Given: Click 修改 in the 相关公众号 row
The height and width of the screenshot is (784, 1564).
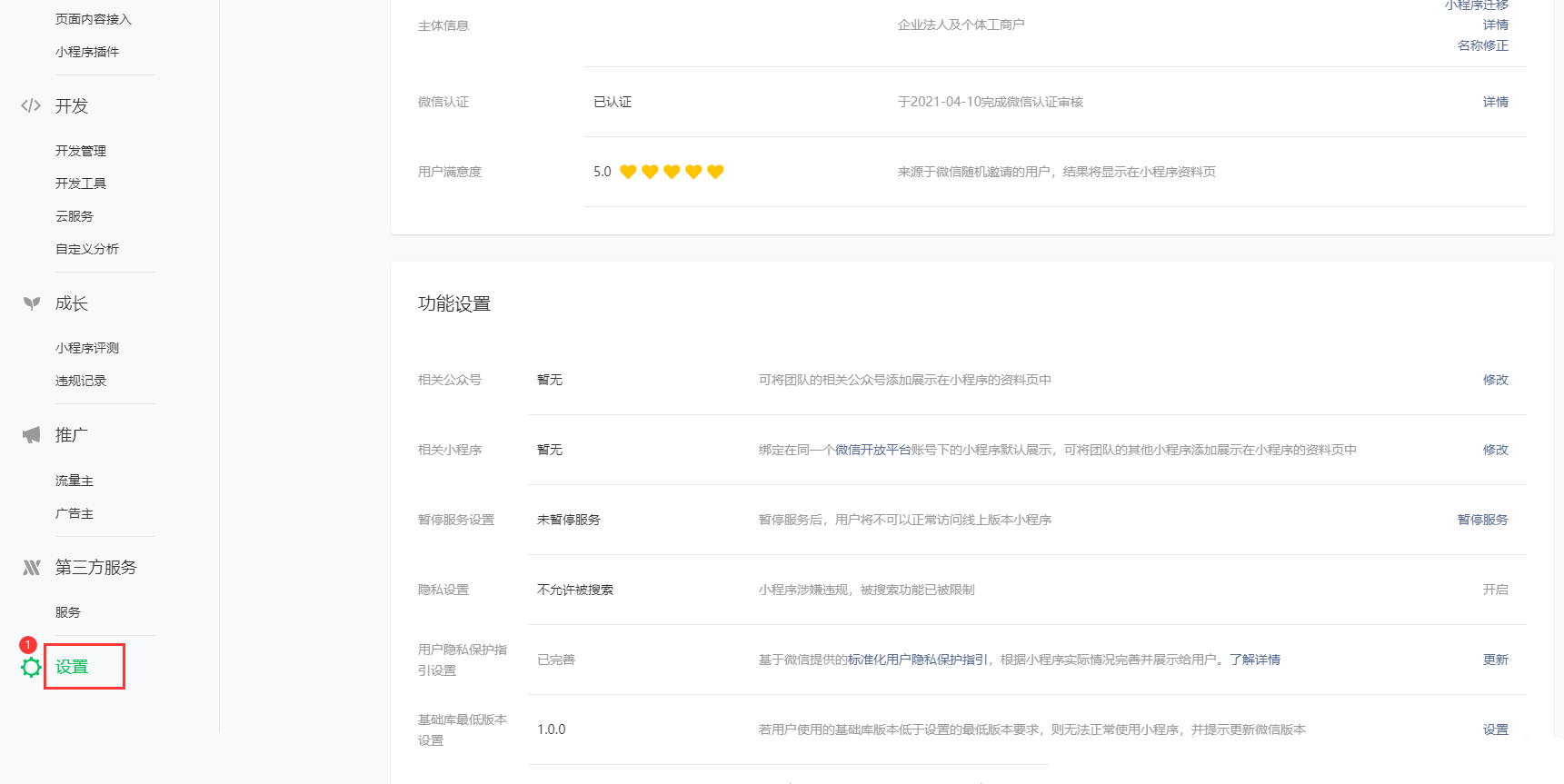Looking at the screenshot, I should [x=1495, y=380].
